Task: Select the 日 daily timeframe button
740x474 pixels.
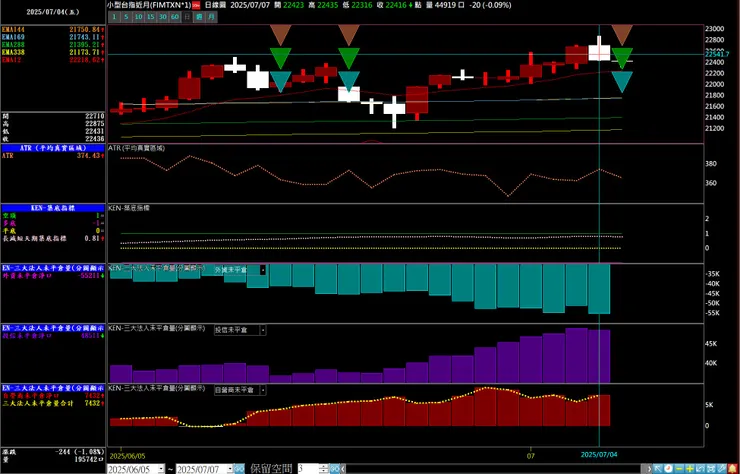Action: (187, 17)
